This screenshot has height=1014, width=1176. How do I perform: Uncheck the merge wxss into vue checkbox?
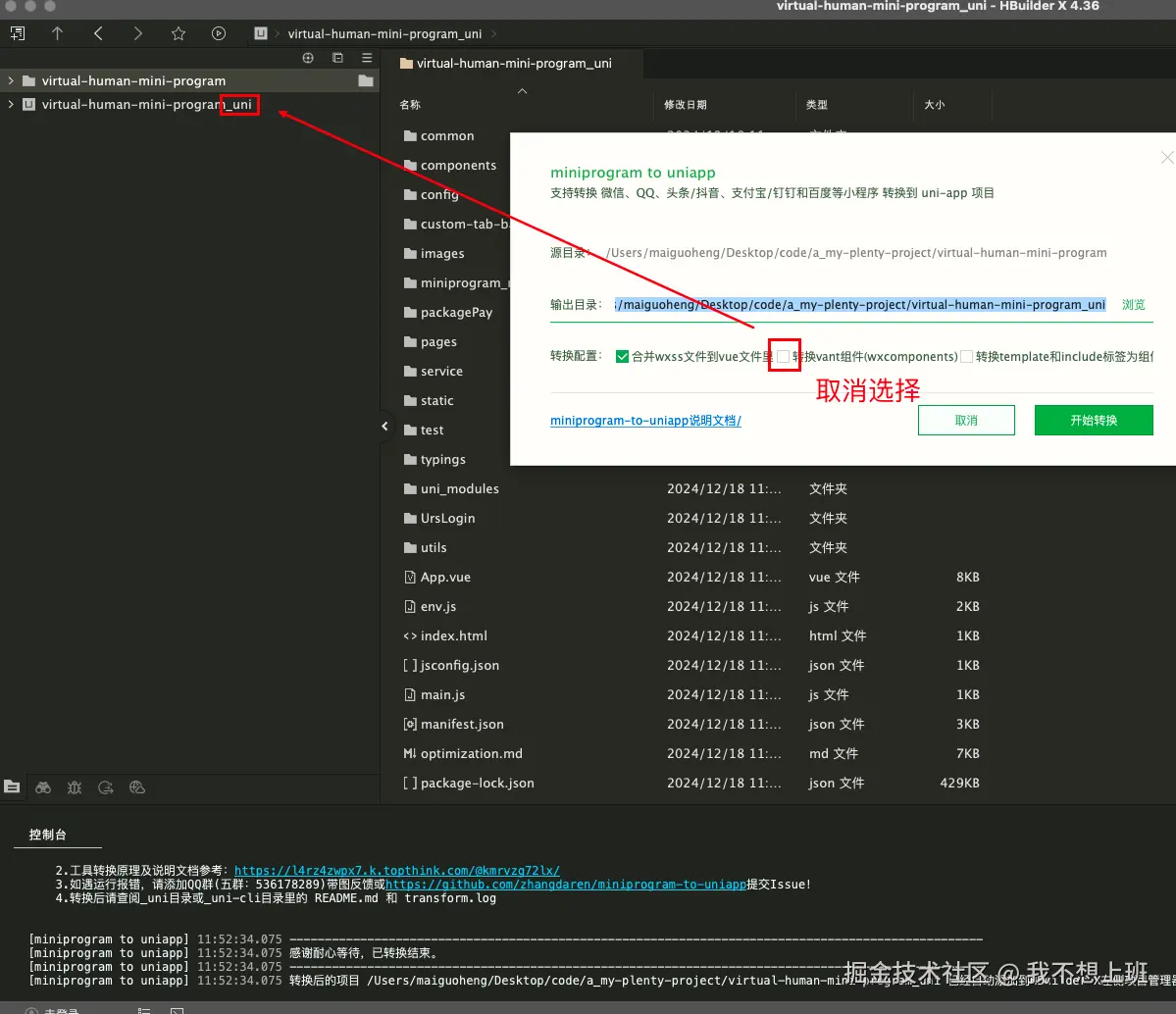622,356
